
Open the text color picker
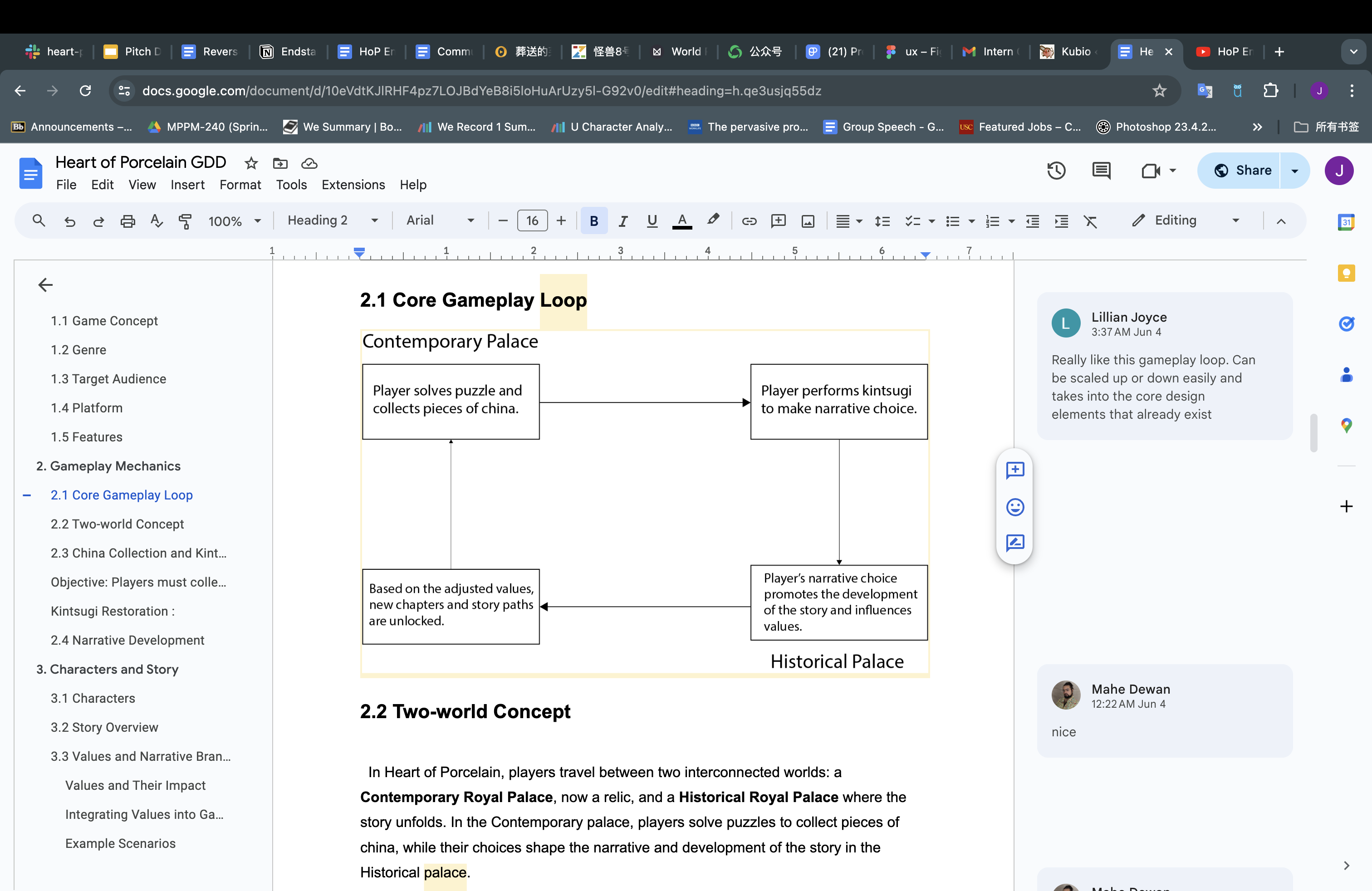682,221
